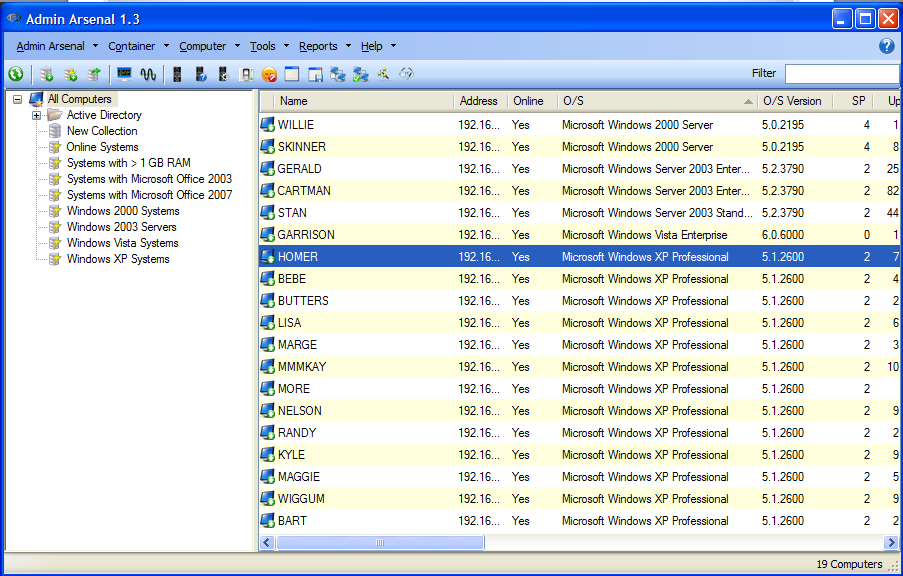Click the new dynamic collection lightning icon

tap(70, 74)
